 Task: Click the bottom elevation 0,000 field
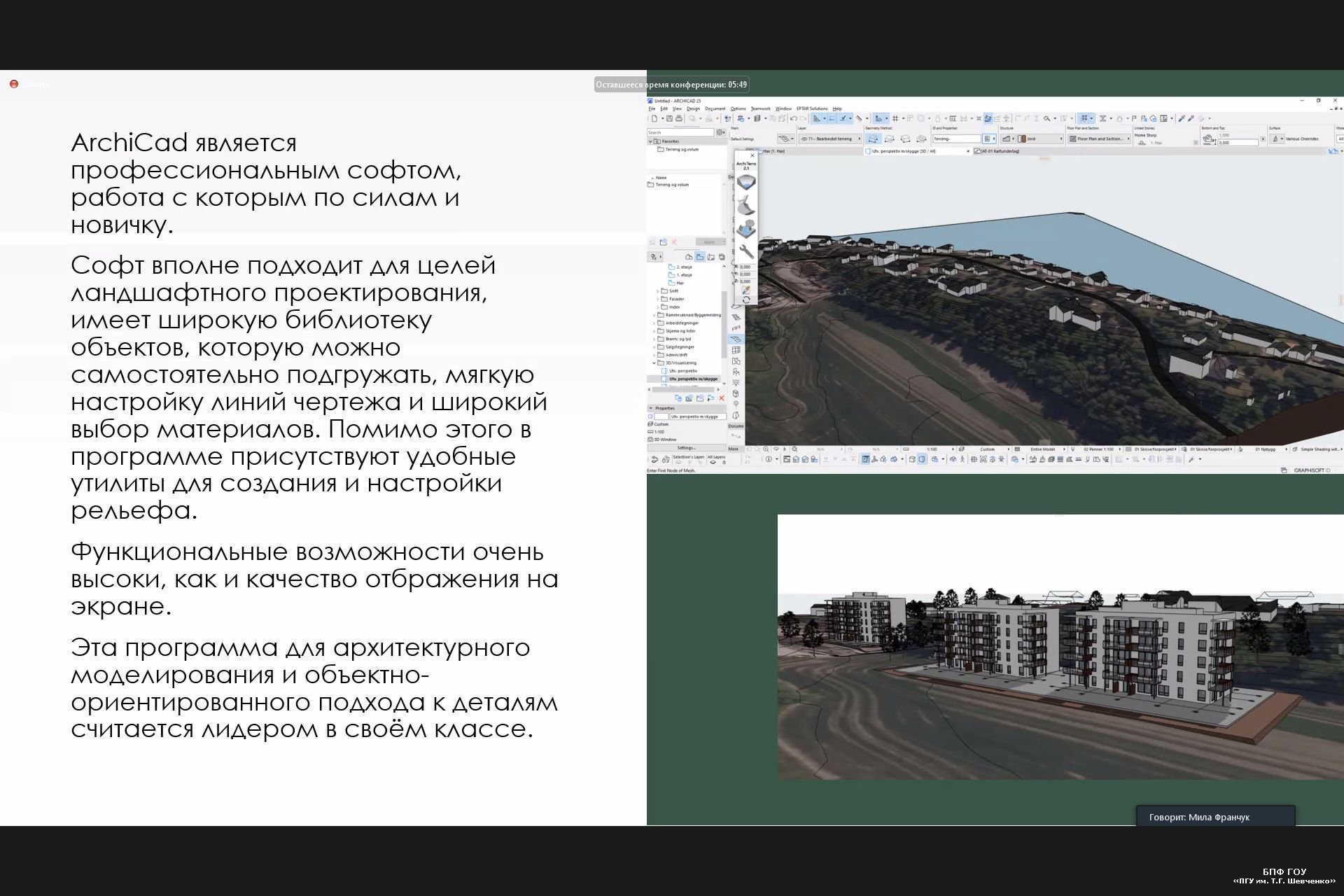(x=1238, y=143)
